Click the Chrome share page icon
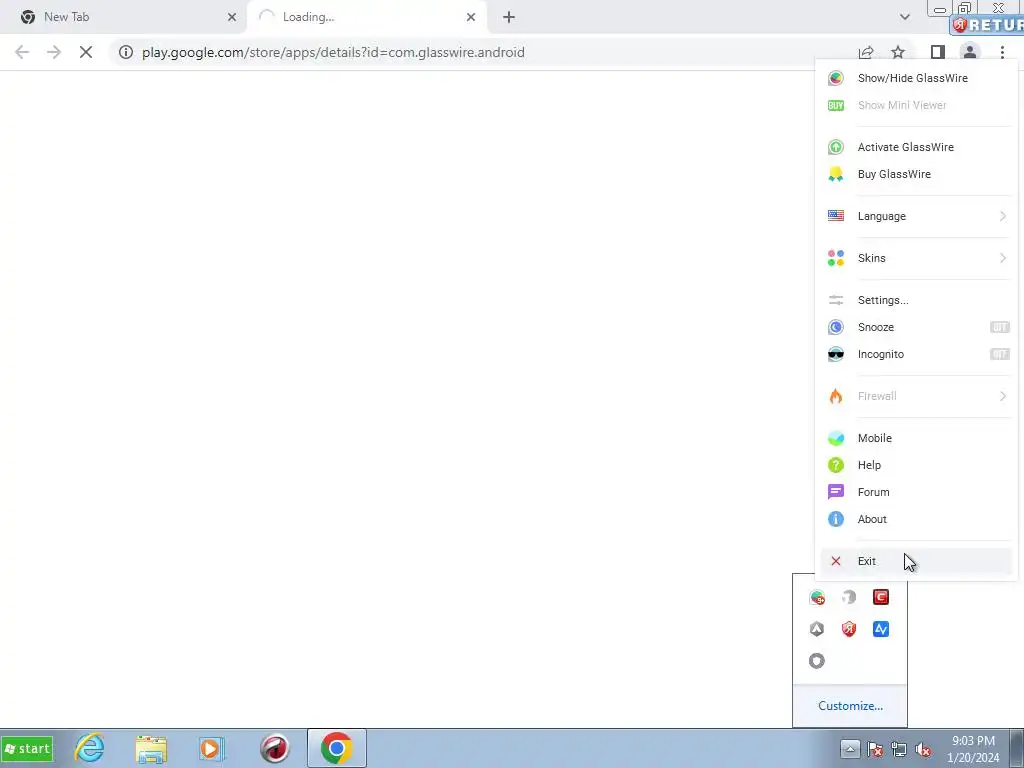The image size is (1024, 768). pos(866,52)
